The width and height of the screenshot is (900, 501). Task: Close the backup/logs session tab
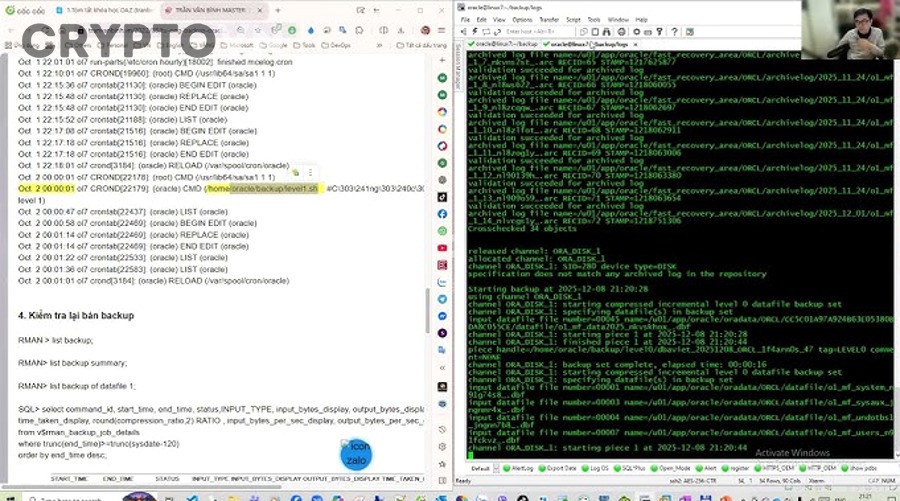point(635,44)
